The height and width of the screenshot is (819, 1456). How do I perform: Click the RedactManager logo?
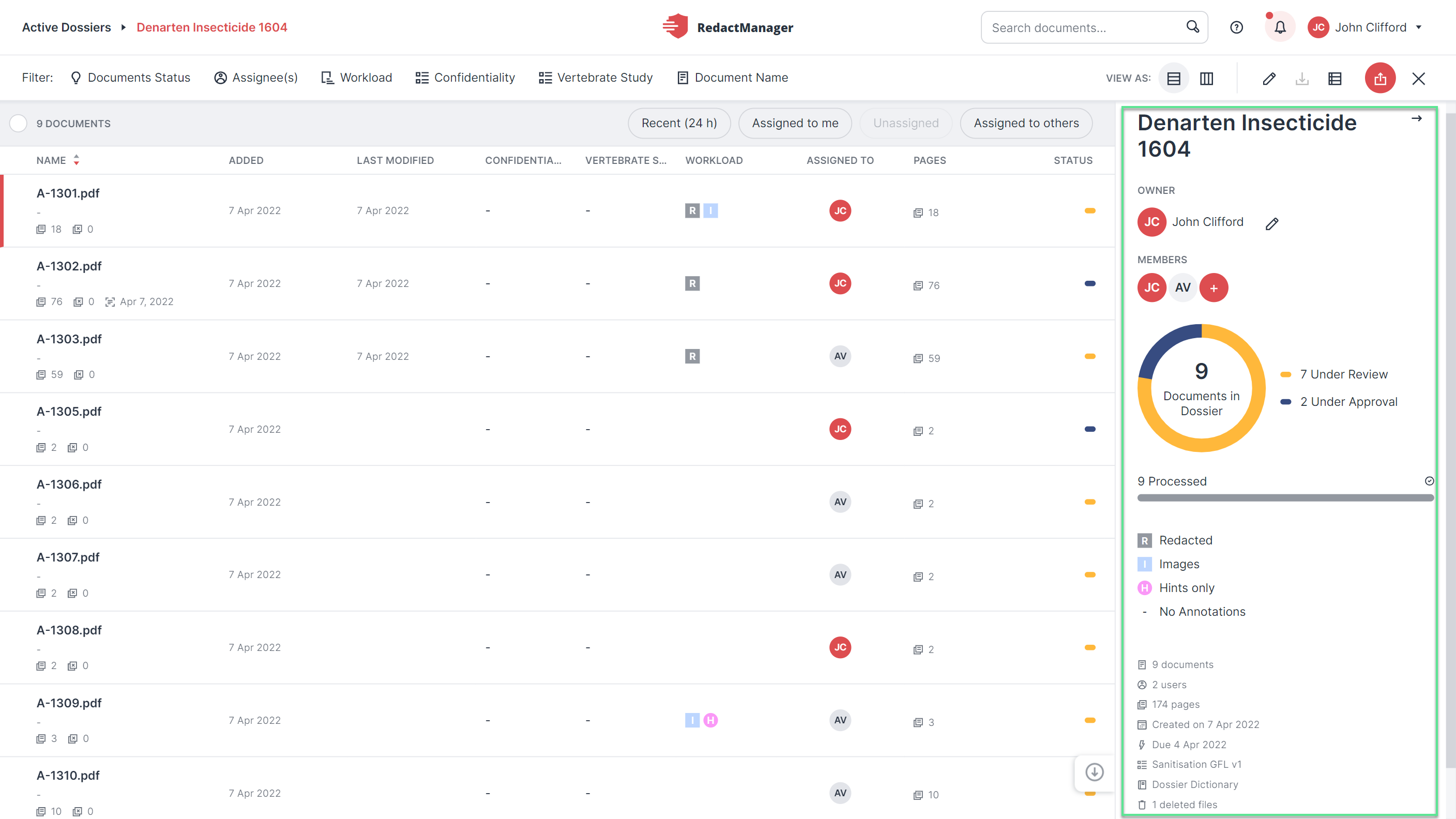tap(727, 27)
